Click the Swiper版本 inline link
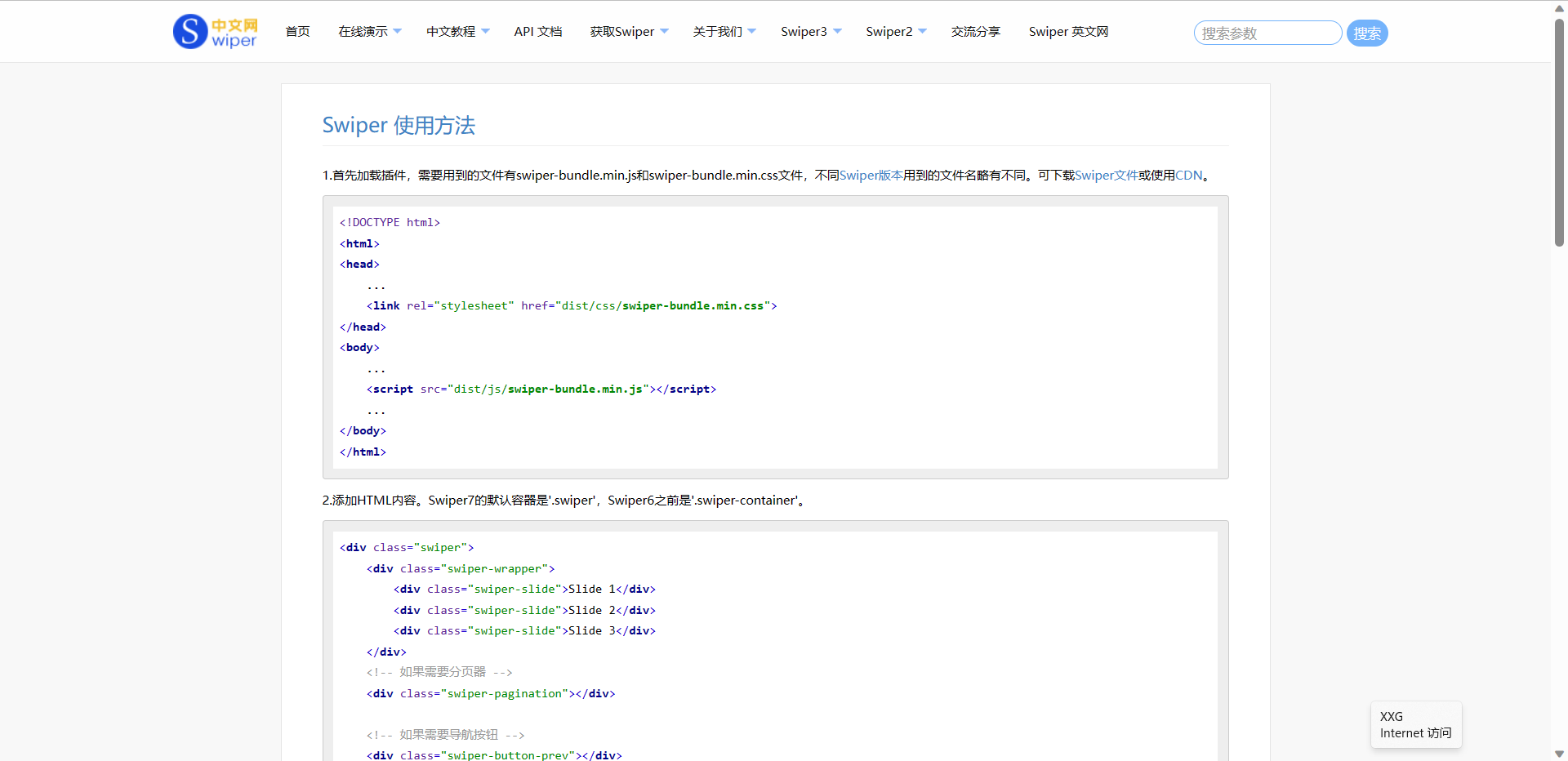Screen dimensions: 1568x761 (870, 175)
